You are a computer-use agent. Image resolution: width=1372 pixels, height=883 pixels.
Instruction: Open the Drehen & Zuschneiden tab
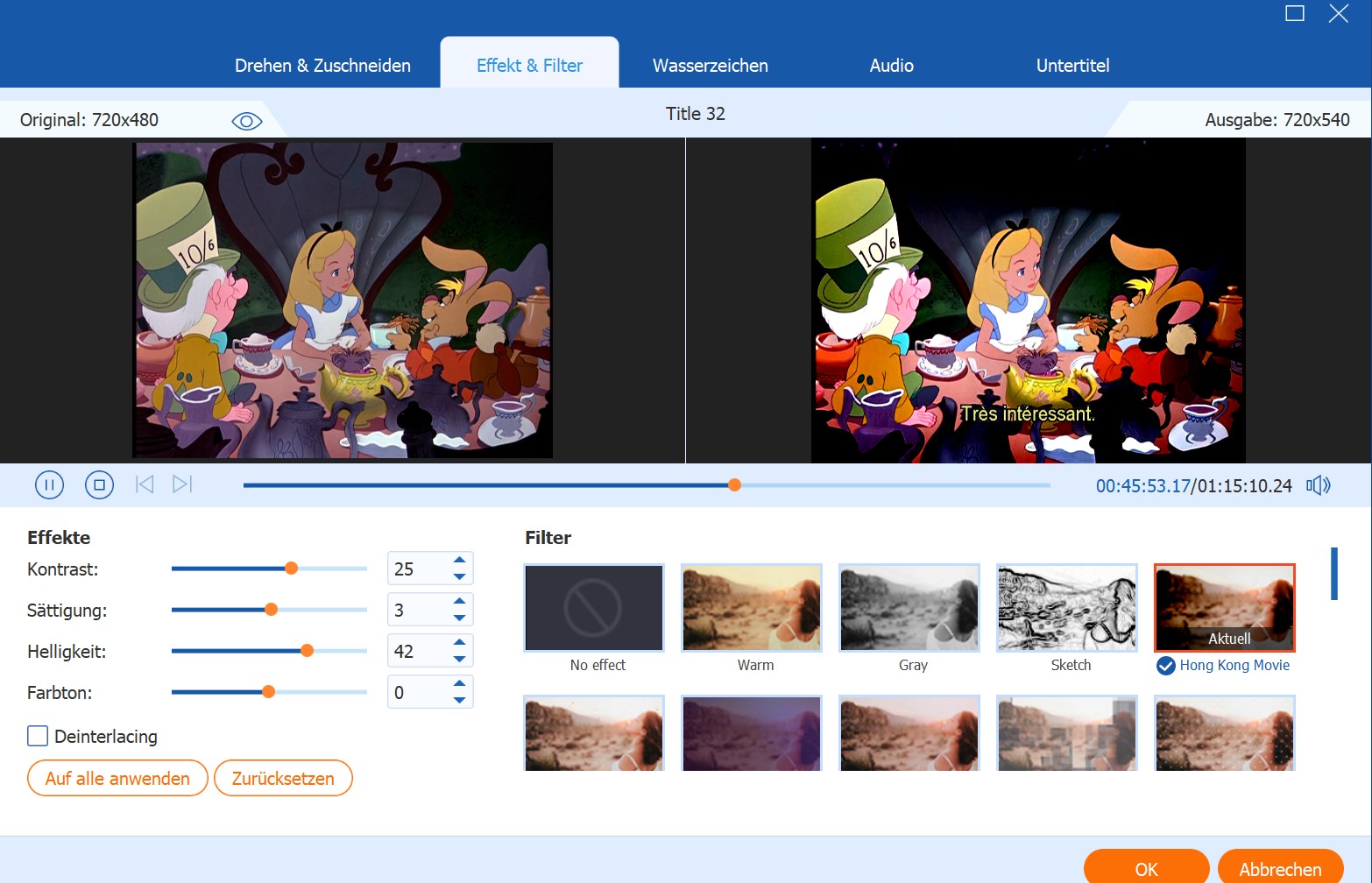tap(322, 66)
